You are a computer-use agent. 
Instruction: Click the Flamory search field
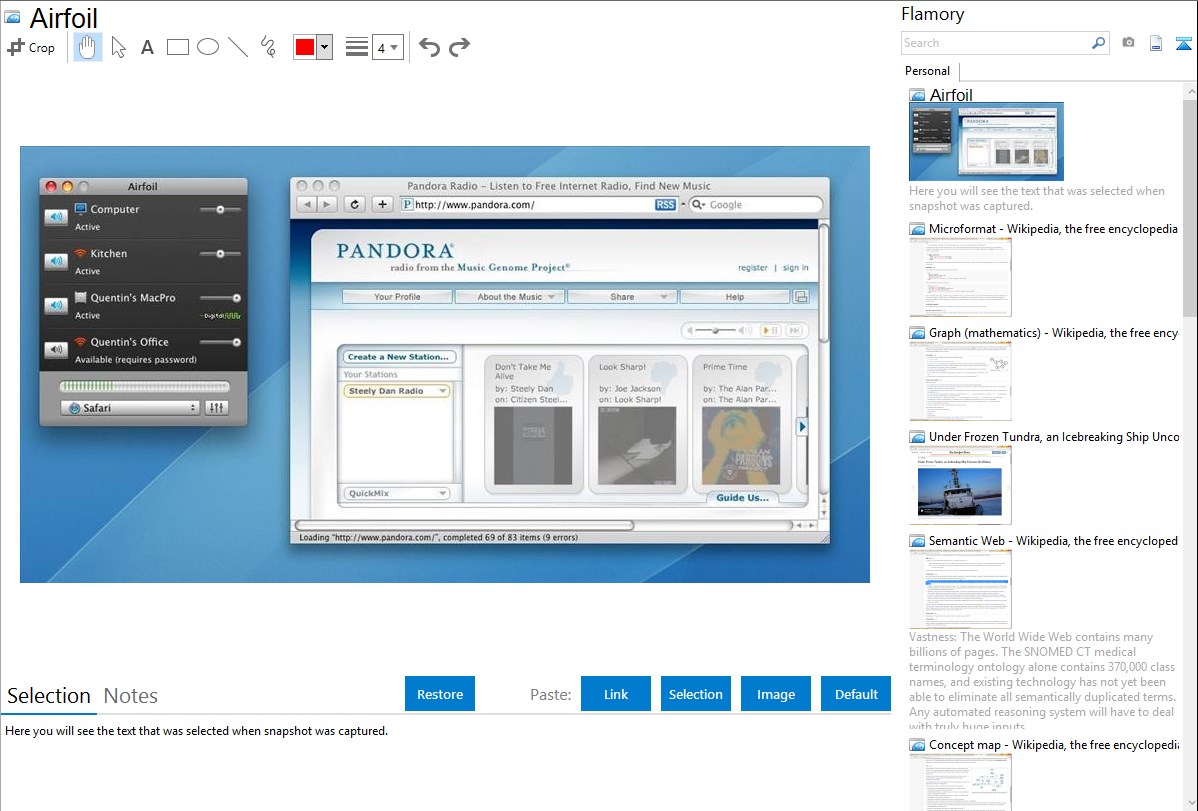click(x=996, y=43)
